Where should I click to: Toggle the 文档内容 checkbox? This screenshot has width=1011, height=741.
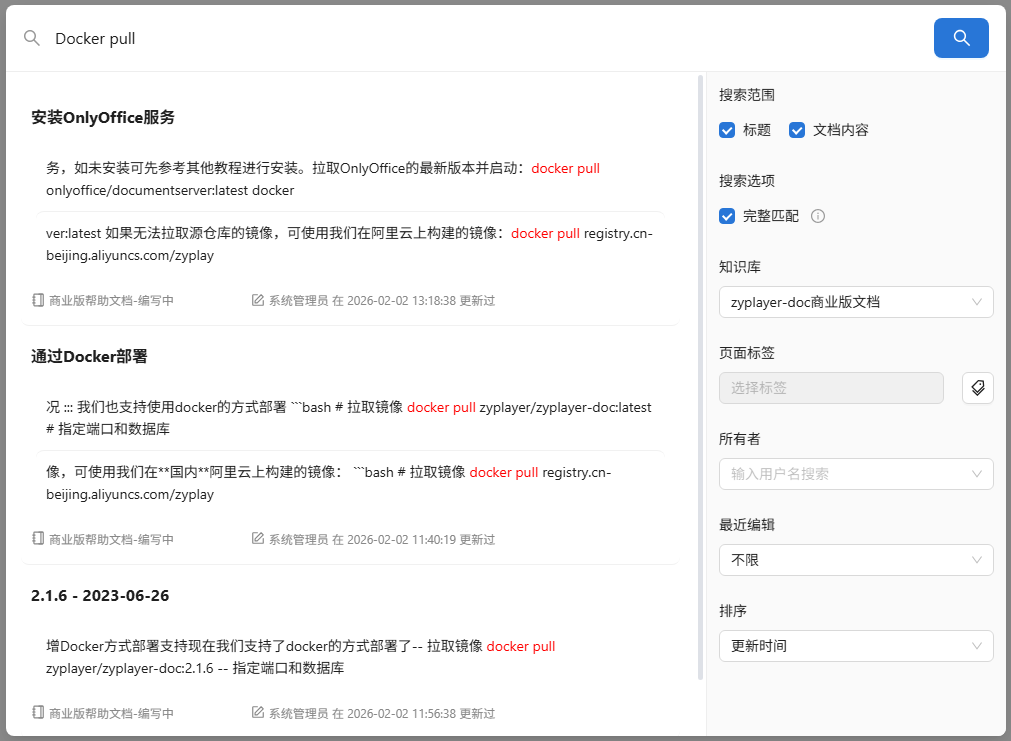click(797, 130)
